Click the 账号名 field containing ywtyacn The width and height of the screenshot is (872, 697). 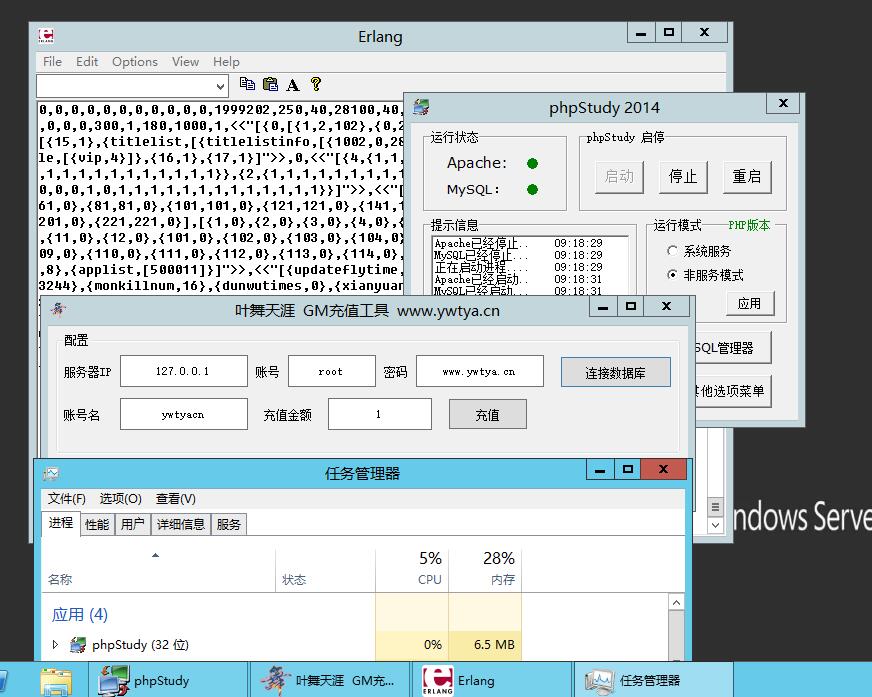[x=184, y=414]
